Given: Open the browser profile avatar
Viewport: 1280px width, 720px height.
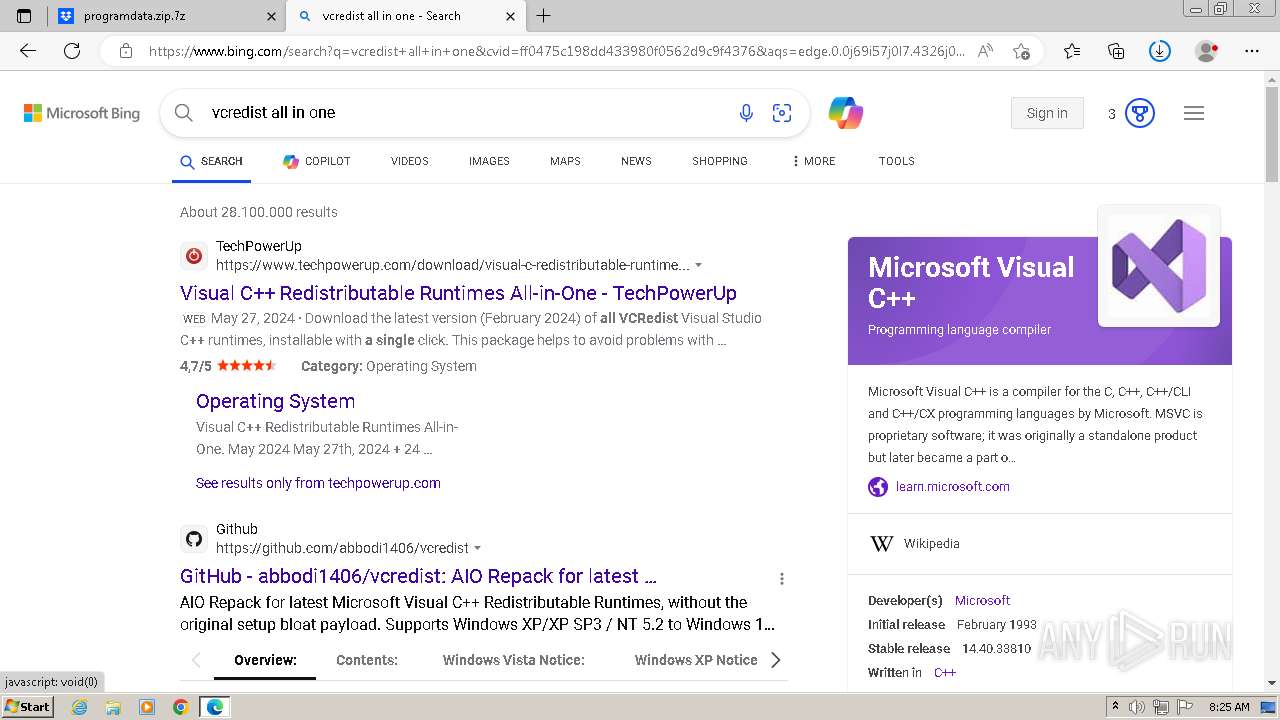Looking at the screenshot, I should click(1207, 51).
